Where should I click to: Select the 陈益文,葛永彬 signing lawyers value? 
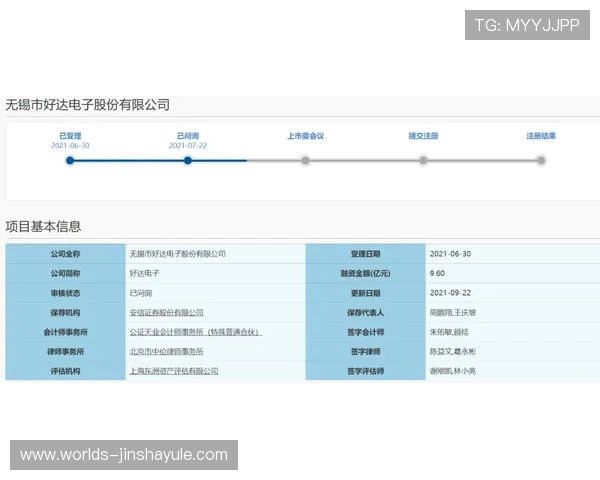(453, 351)
